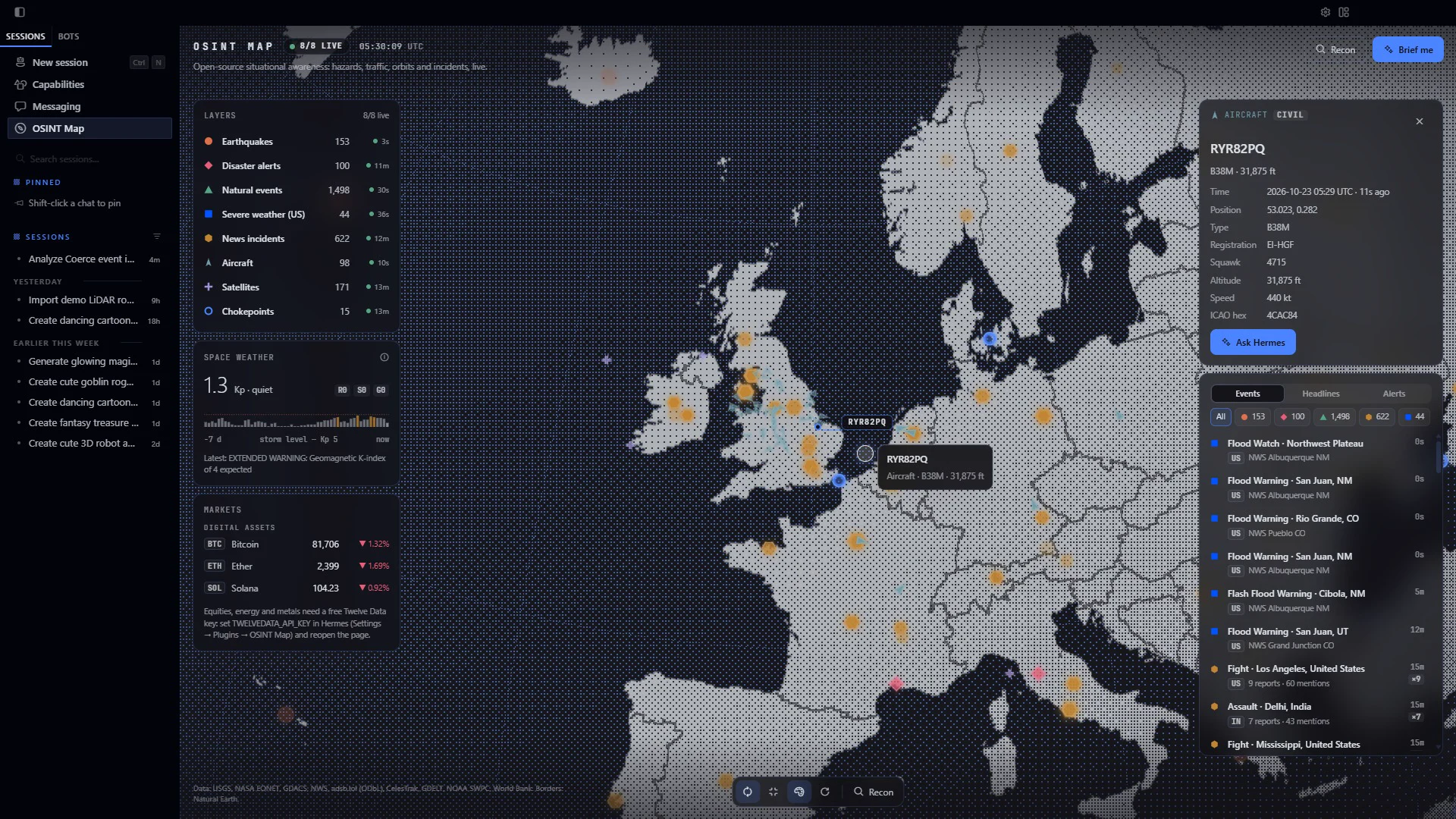Click the Solana market row
The height and width of the screenshot is (819, 1456).
297,588
